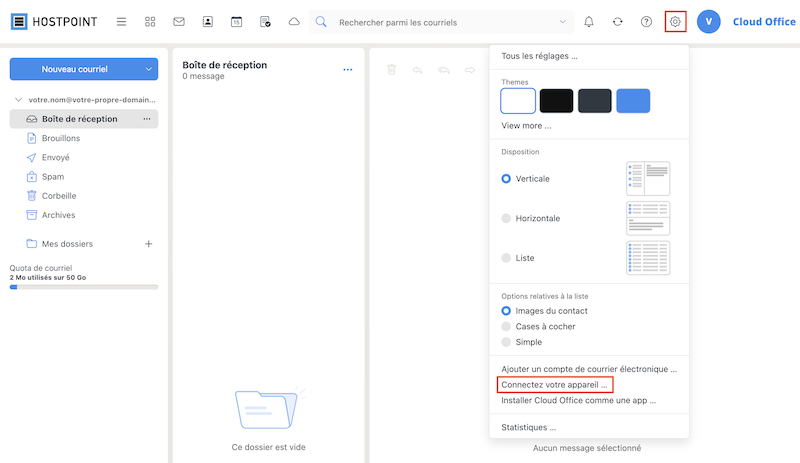Open the Tasks app icon
Image resolution: width=800 pixels, height=463 pixels.
pyautogui.click(x=265, y=22)
